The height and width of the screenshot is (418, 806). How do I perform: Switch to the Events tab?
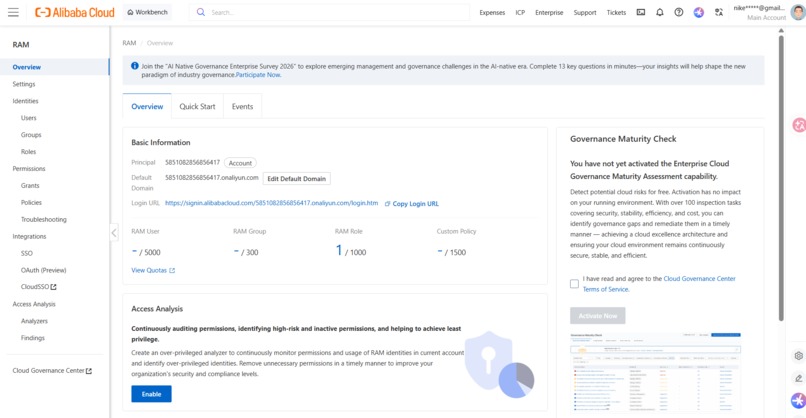[x=242, y=106]
